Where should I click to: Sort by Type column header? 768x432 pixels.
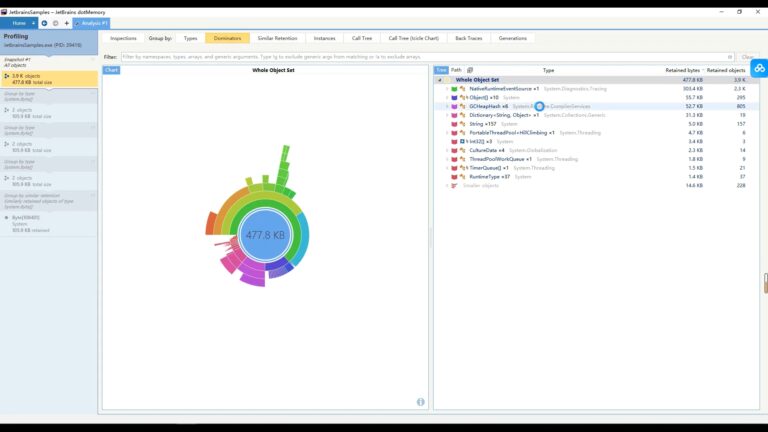pyautogui.click(x=548, y=70)
